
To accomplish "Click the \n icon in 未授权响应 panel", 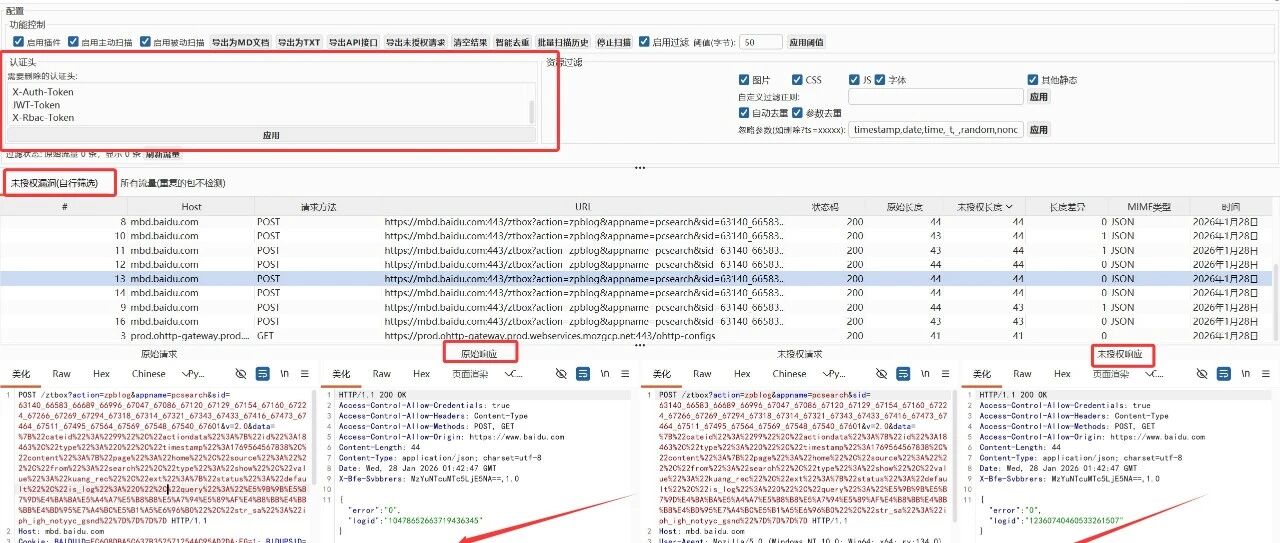I will pyautogui.click(x=1244, y=374).
